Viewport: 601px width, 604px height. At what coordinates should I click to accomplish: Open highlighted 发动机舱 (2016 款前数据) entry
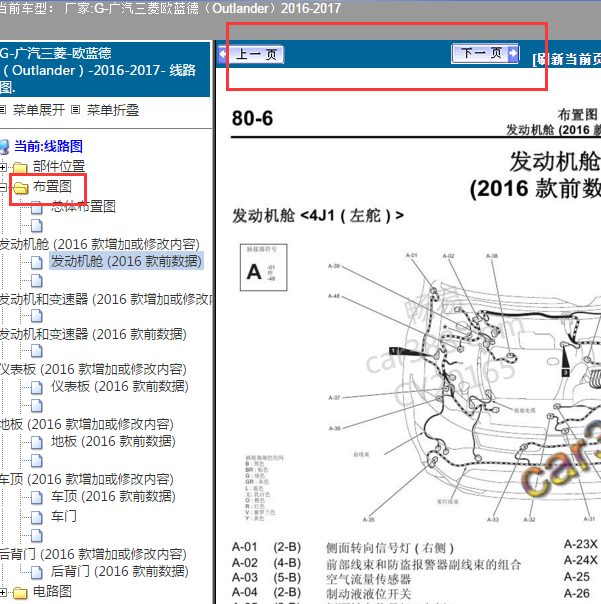pyautogui.click(x=126, y=261)
